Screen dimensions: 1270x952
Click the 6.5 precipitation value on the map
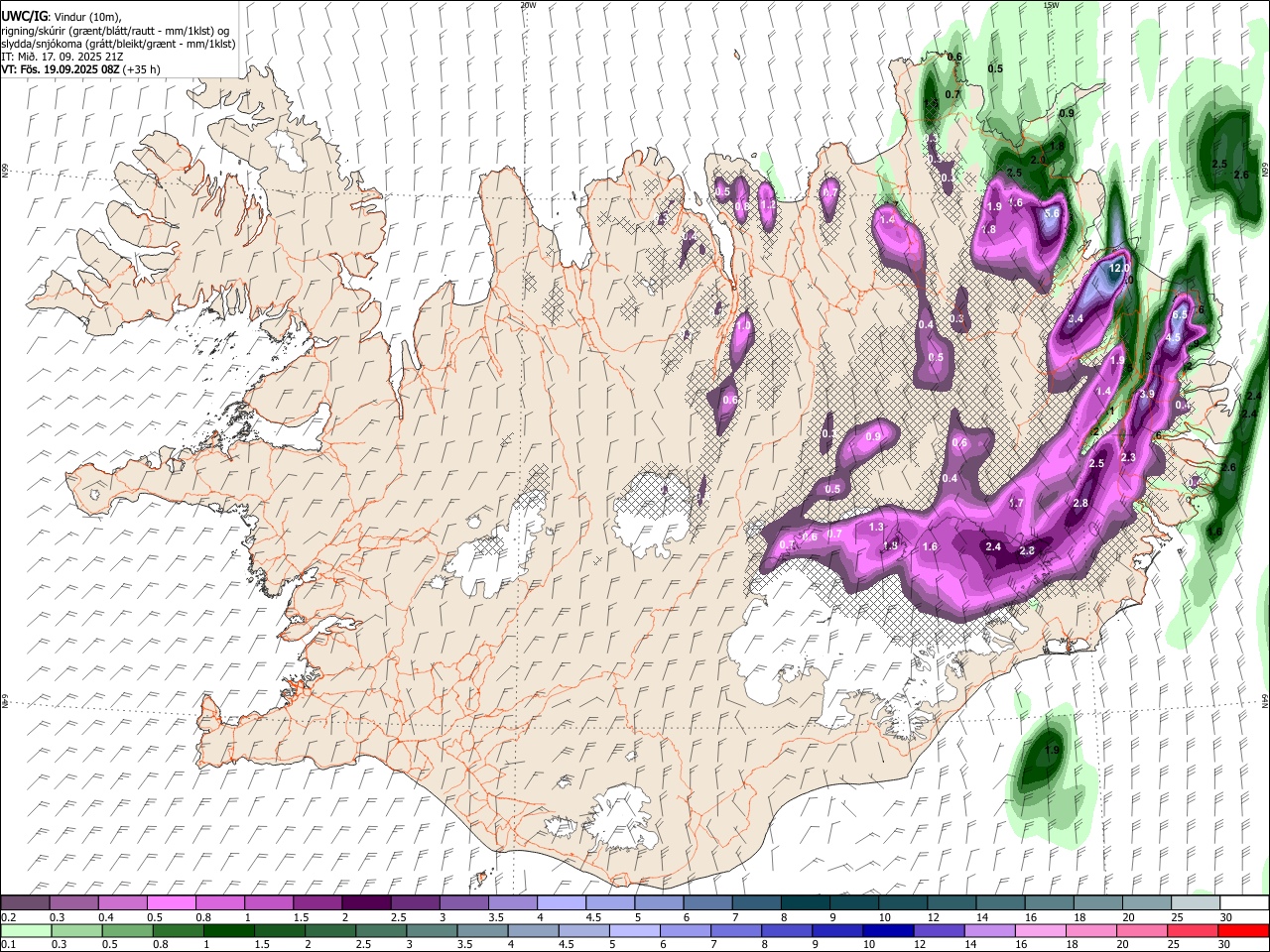(x=1180, y=314)
